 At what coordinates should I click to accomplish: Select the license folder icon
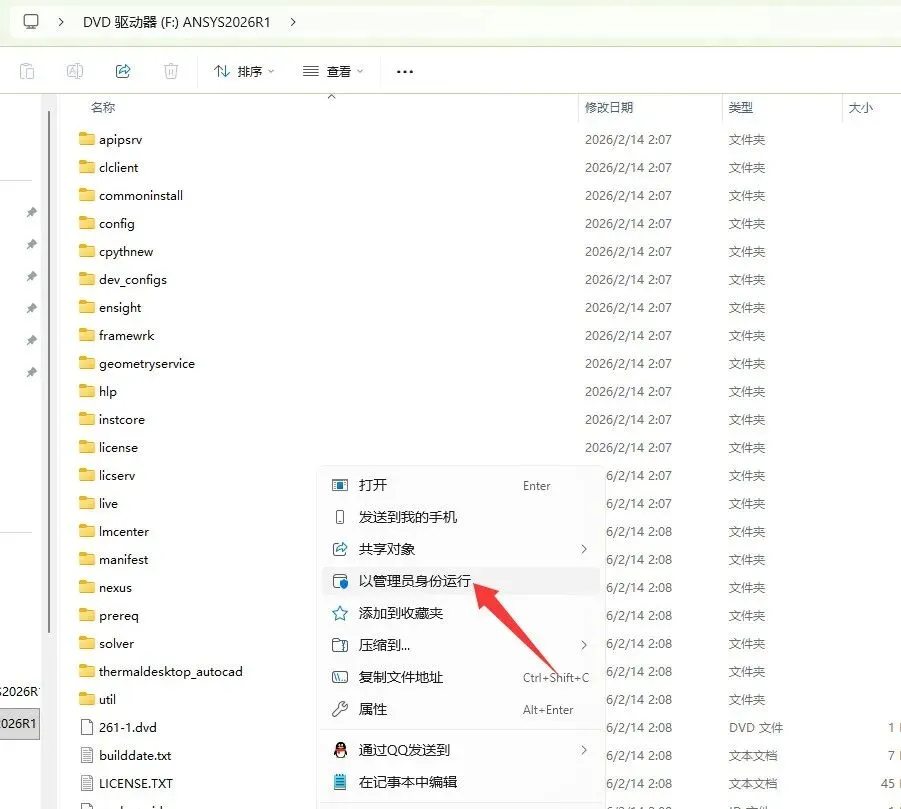click(87, 447)
